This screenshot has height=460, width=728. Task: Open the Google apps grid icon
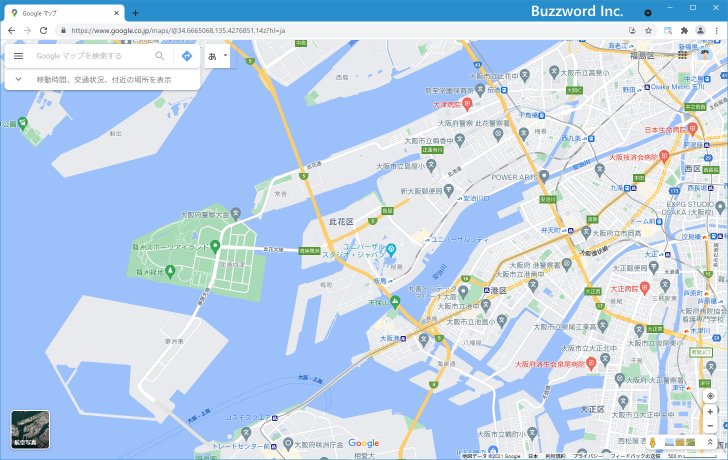682,55
